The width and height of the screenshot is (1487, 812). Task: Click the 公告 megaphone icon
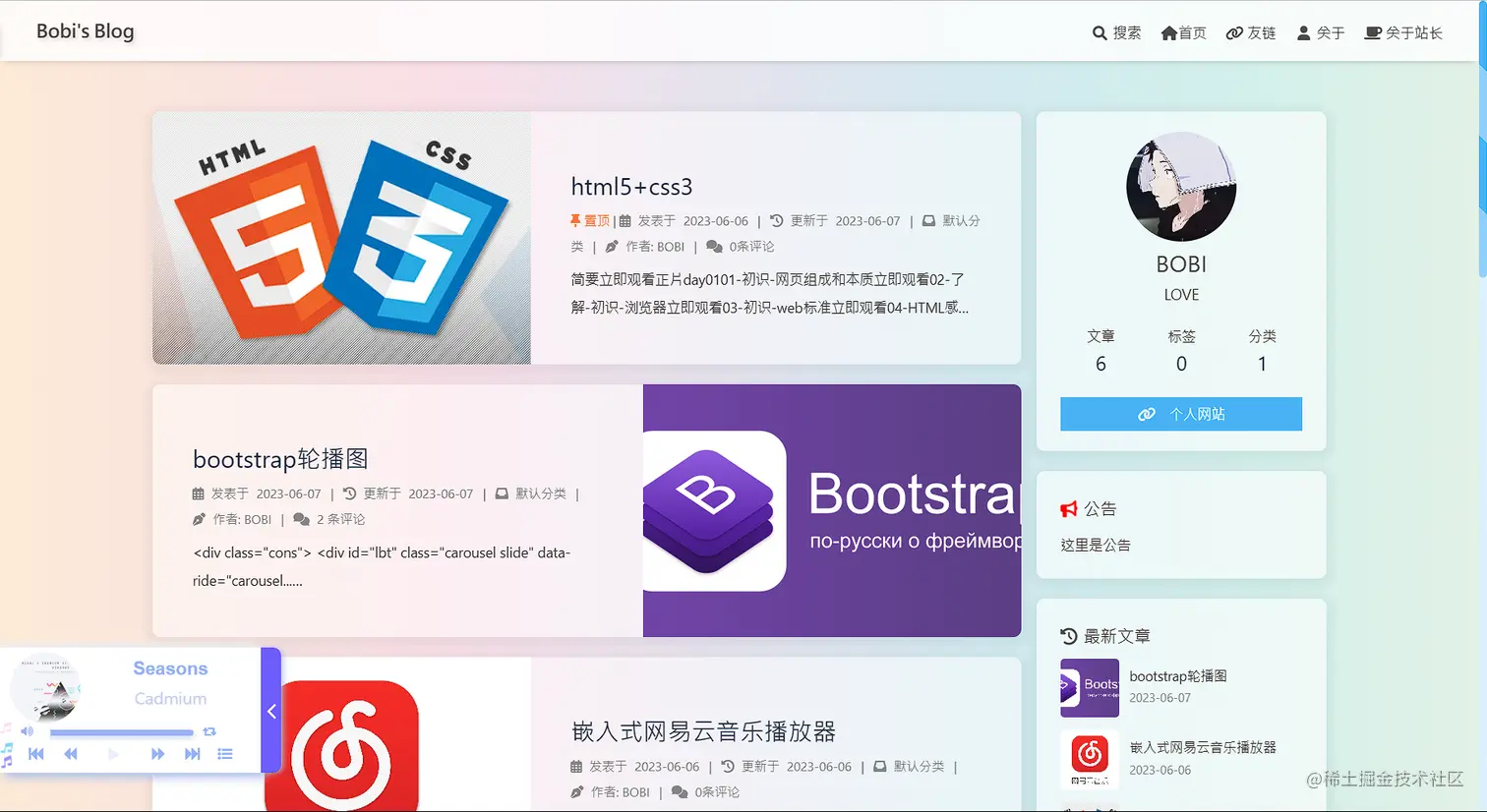(1069, 508)
